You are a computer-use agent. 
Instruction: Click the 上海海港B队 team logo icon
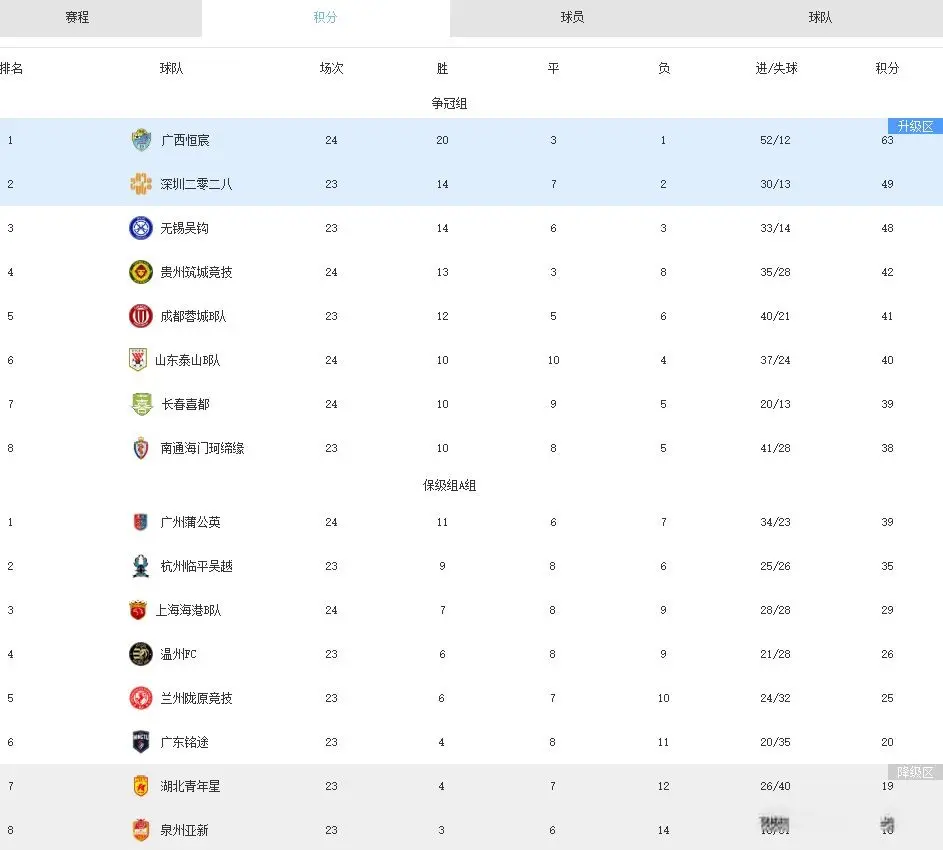[x=138, y=610]
